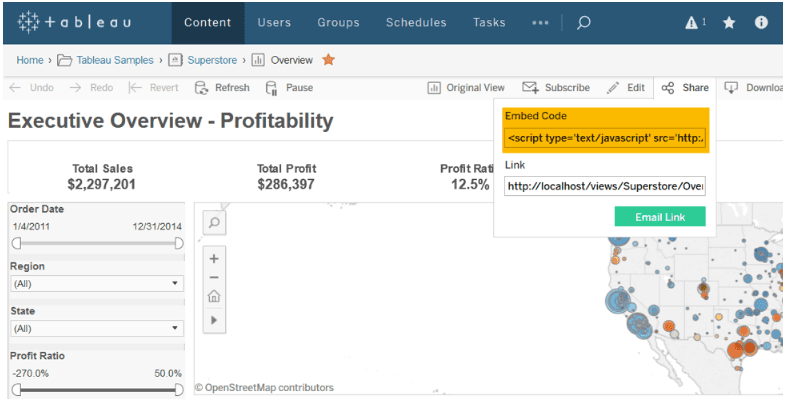The image size is (785, 401).
Task: Open the Superstore workbook breadcrumb
Action: tap(212, 60)
